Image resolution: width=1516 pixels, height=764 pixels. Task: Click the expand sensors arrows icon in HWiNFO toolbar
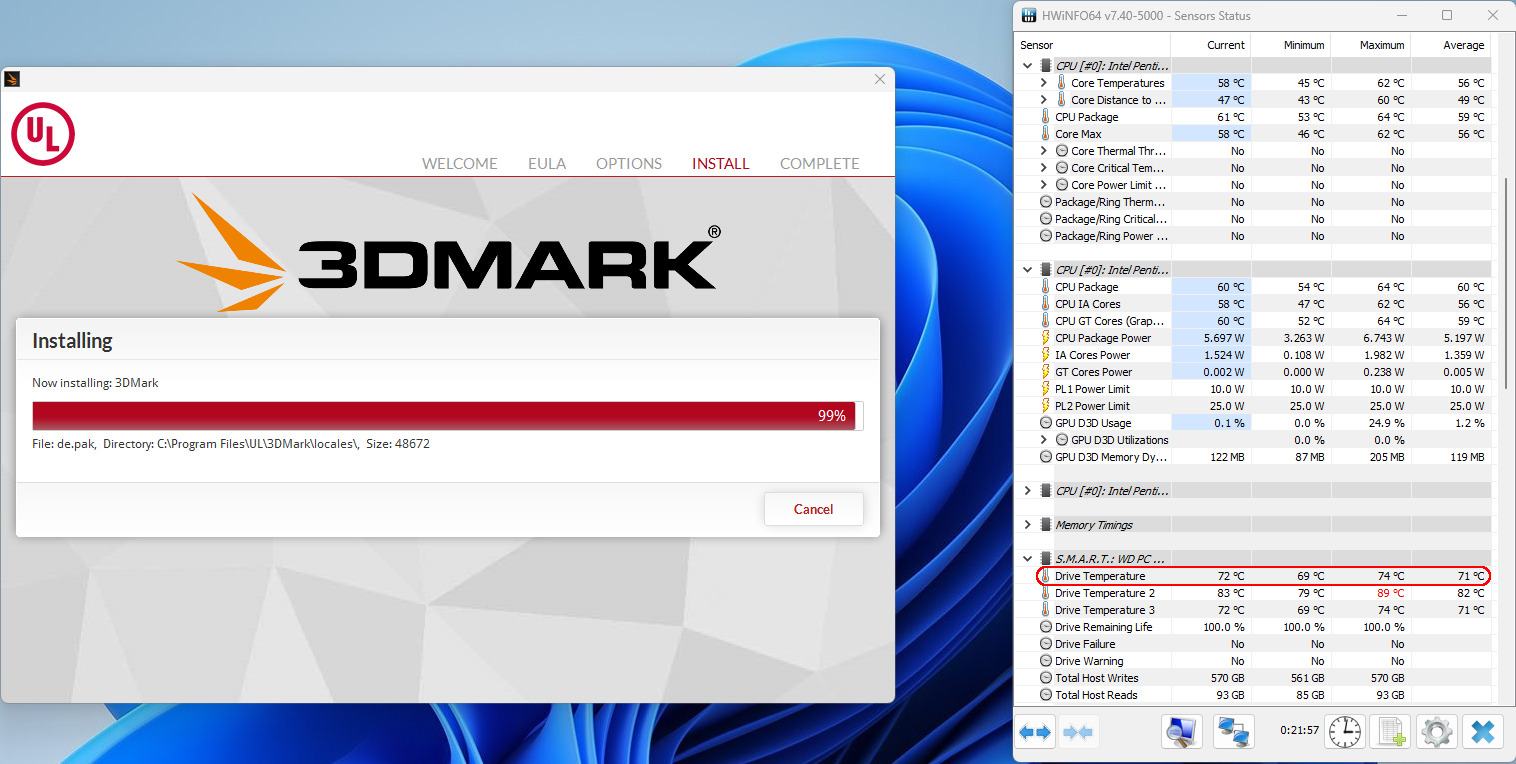tap(1036, 732)
